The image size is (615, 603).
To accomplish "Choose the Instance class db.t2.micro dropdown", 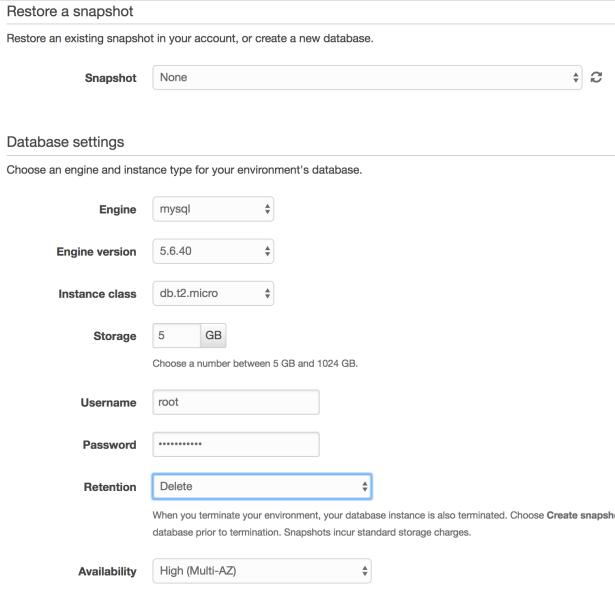I will coord(213,293).
